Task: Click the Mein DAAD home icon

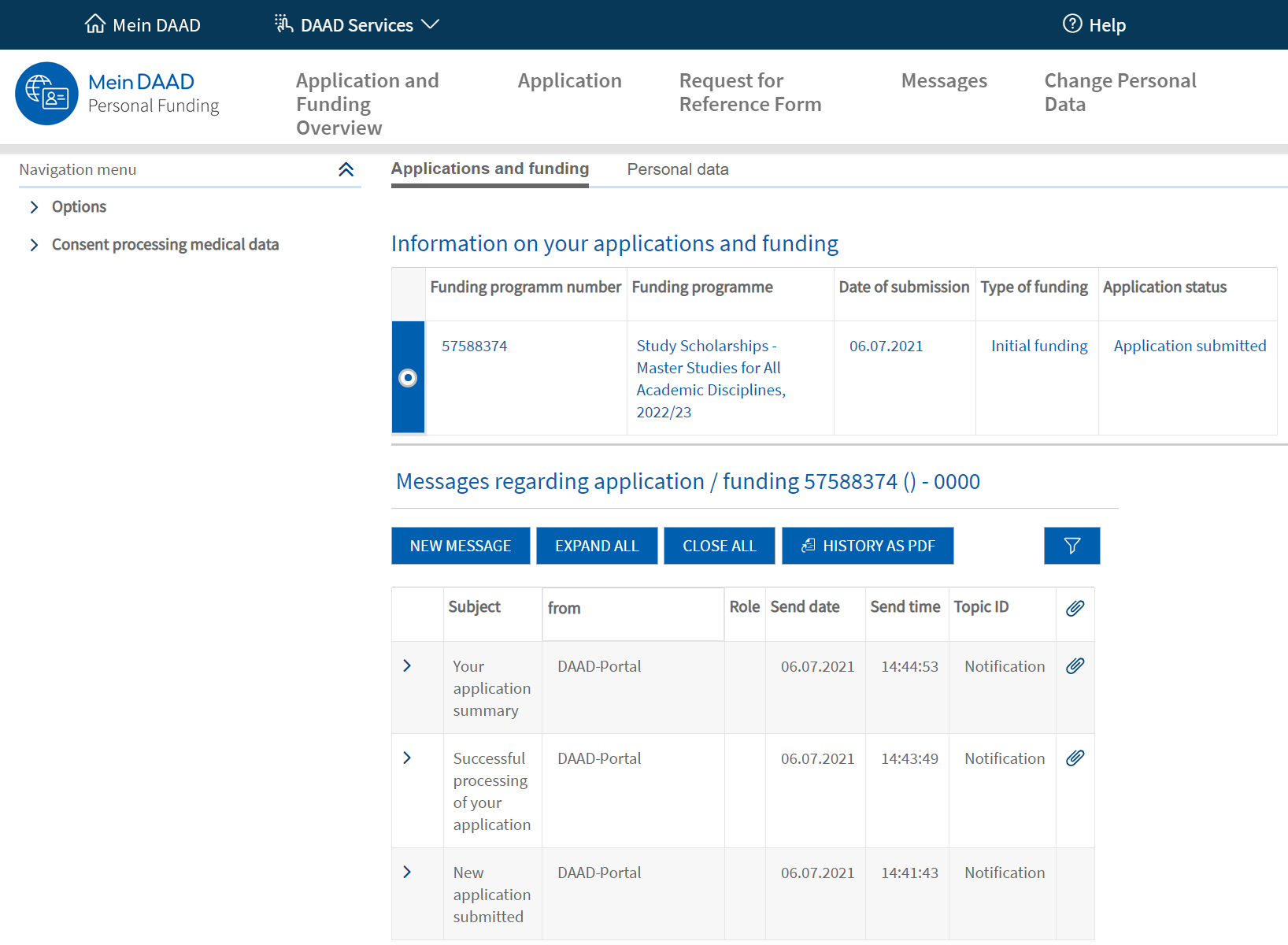Action: tap(95, 24)
